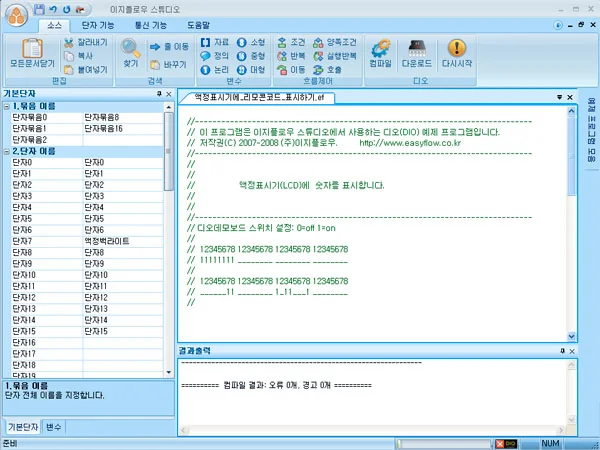Open the 찾기 magnifier tool
600x450 pixels.
point(131,49)
